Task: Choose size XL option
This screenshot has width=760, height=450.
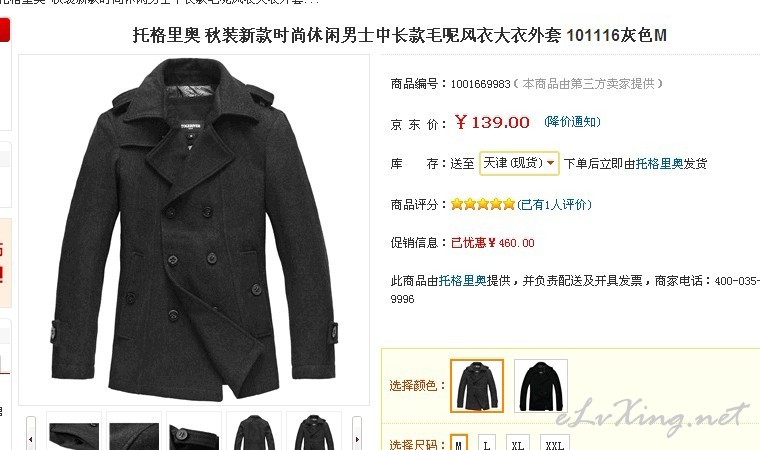Action: (518, 443)
